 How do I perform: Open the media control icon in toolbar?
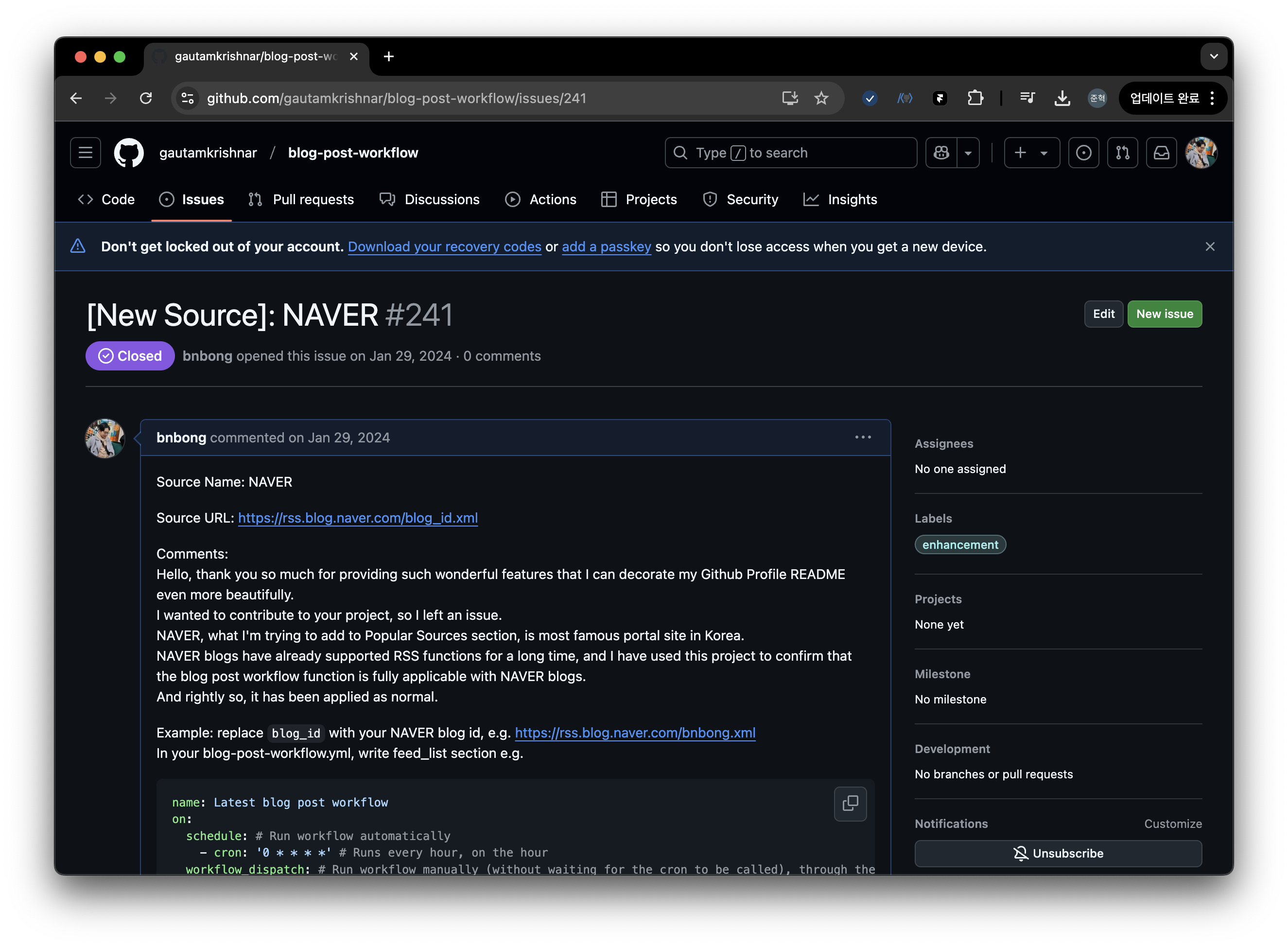pos(1027,98)
